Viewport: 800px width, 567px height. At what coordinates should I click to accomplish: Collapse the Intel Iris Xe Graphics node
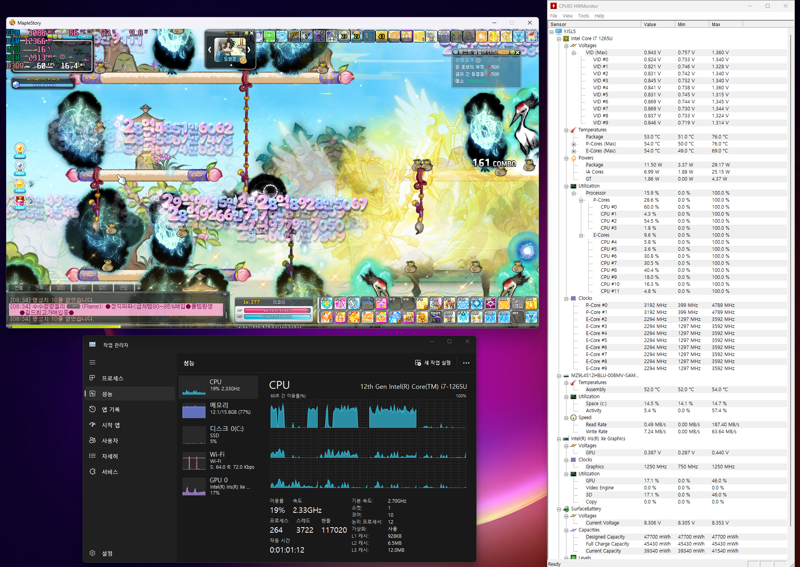[559, 438]
